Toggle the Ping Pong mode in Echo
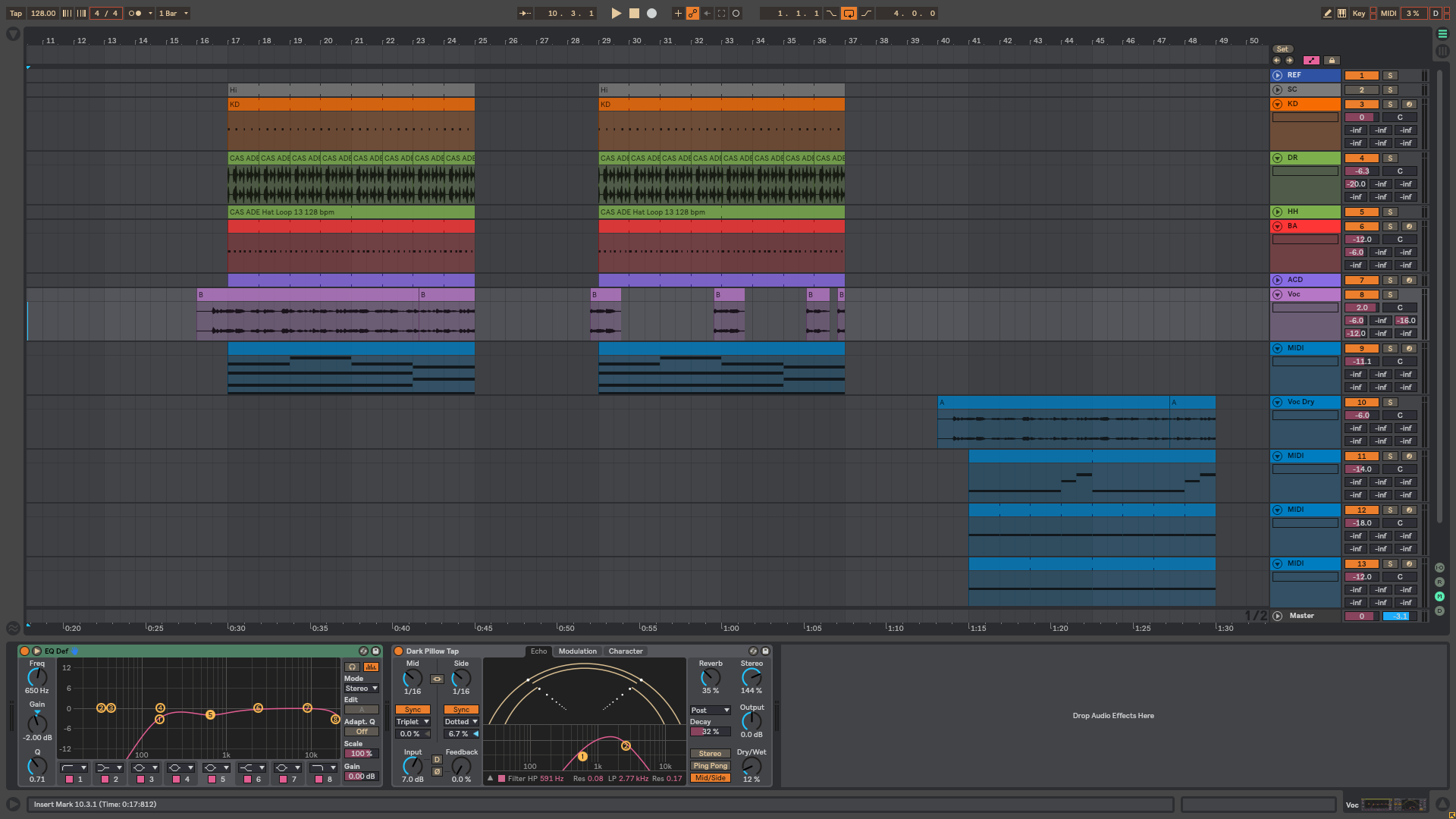 tap(710, 765)
